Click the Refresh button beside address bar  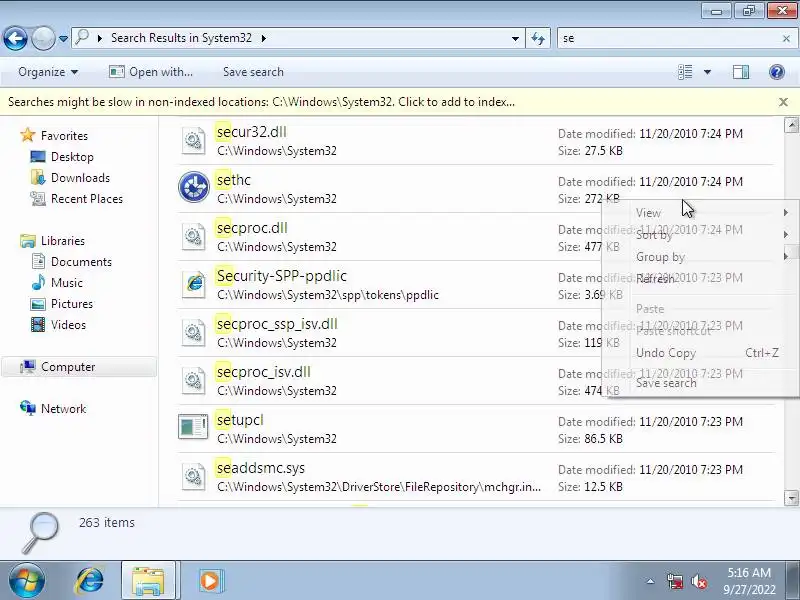tap(538, 38)
